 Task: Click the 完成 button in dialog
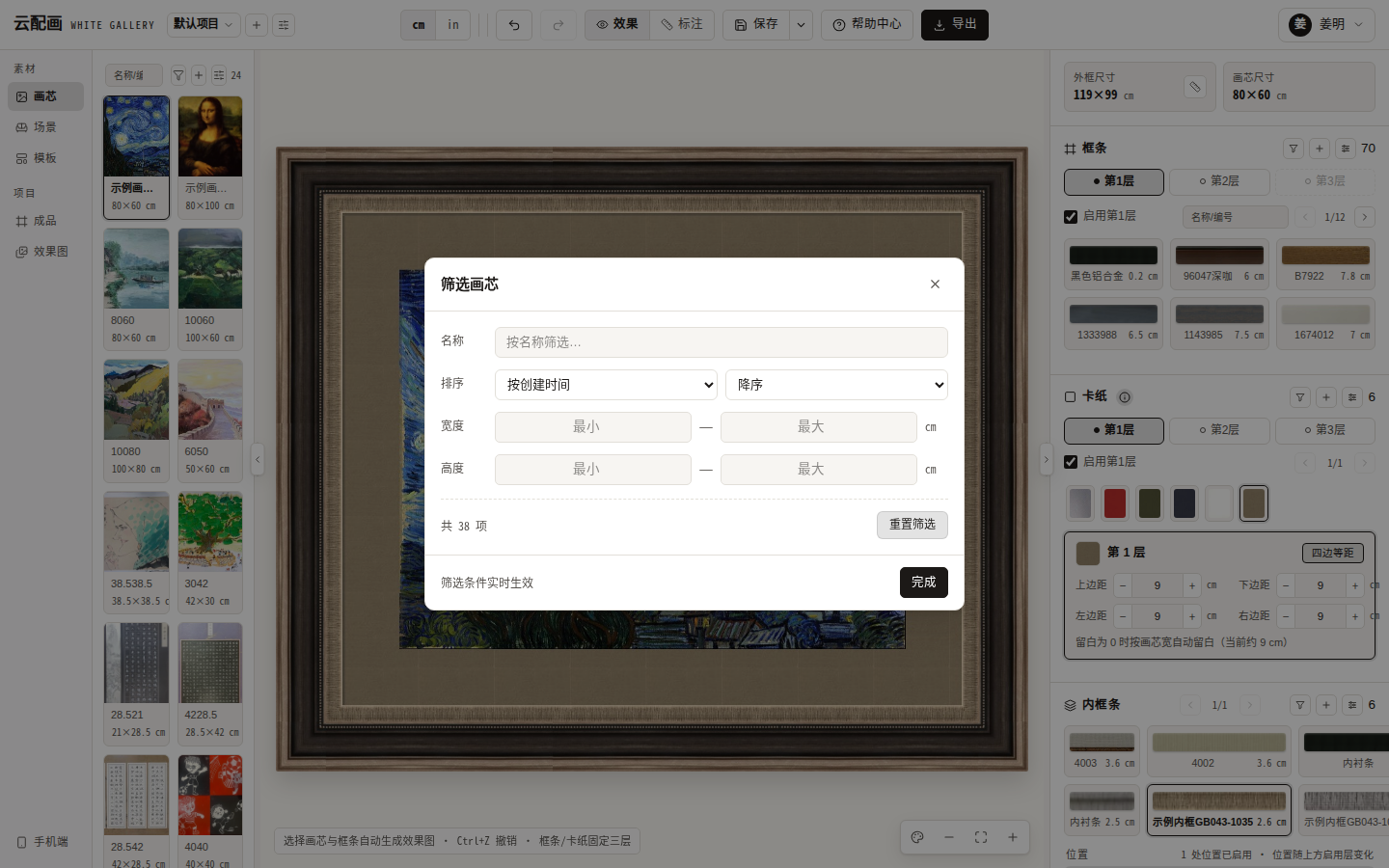pyautogui.click(x=924, y=583)
